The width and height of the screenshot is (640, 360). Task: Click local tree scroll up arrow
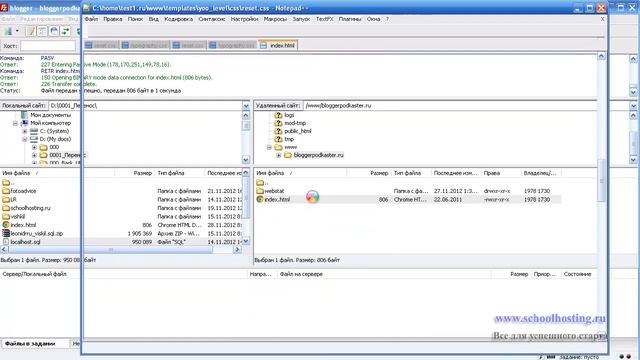246,116
